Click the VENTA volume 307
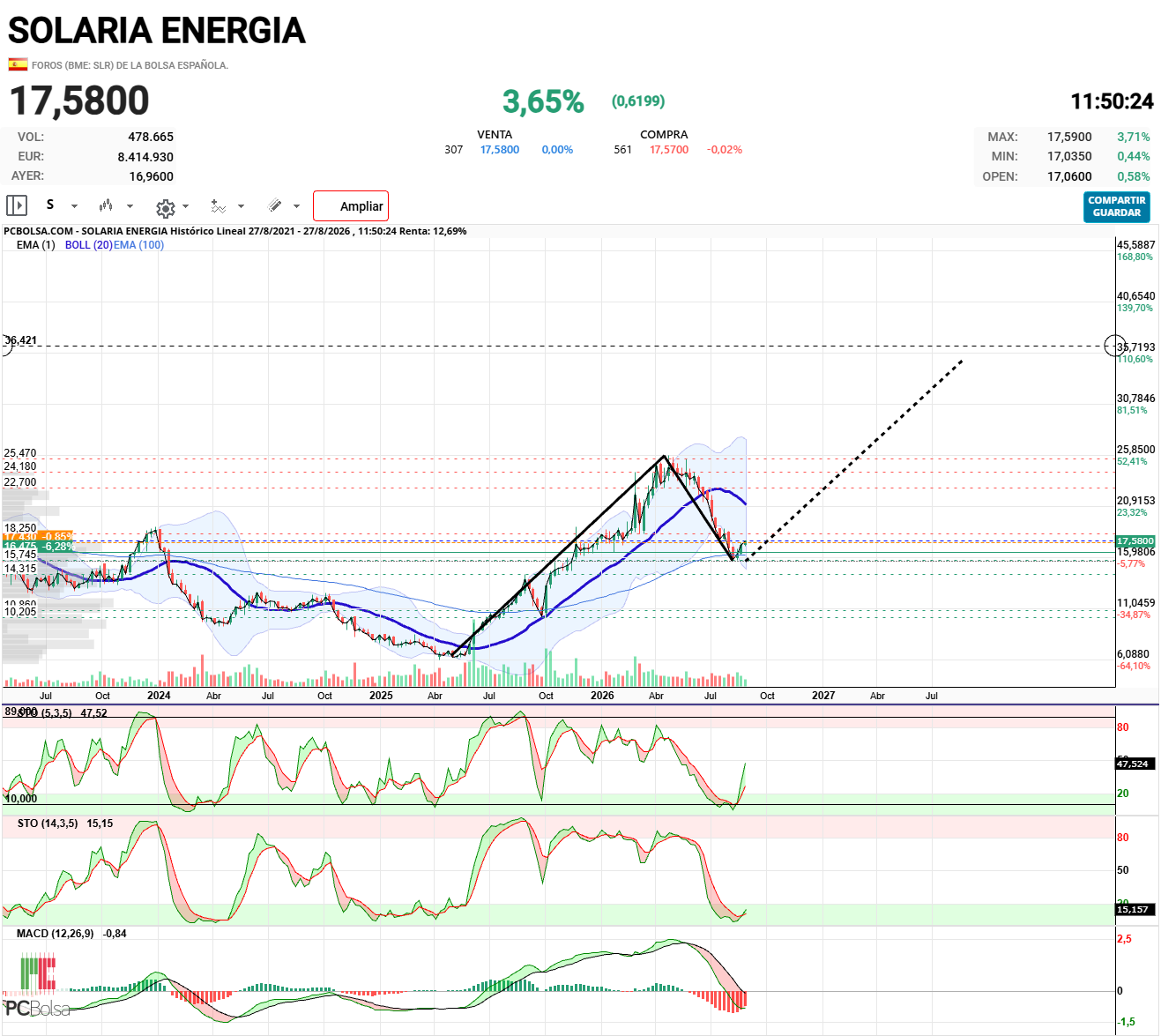 coord(454,150)
